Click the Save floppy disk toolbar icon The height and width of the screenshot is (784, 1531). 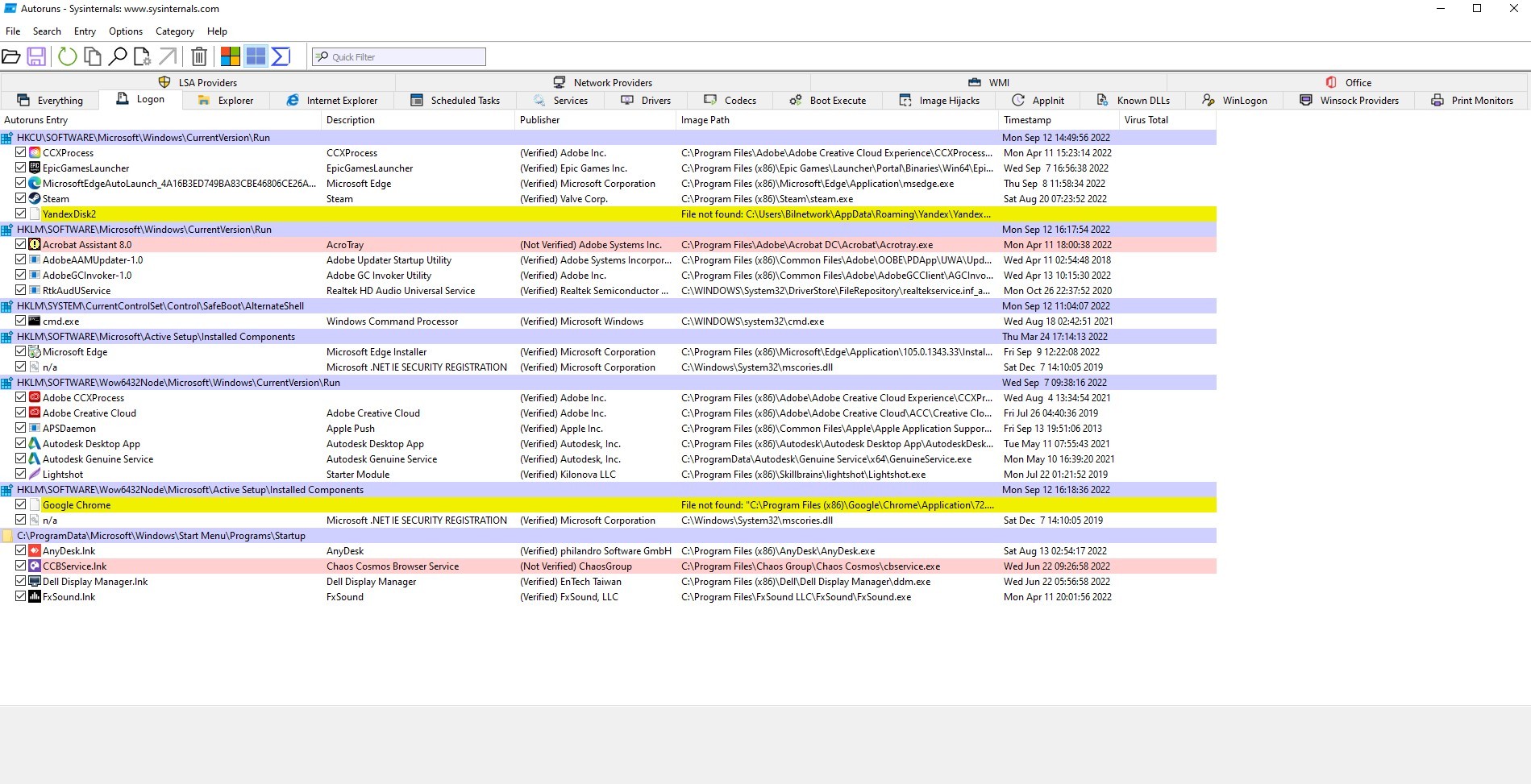tap(36, 56)
